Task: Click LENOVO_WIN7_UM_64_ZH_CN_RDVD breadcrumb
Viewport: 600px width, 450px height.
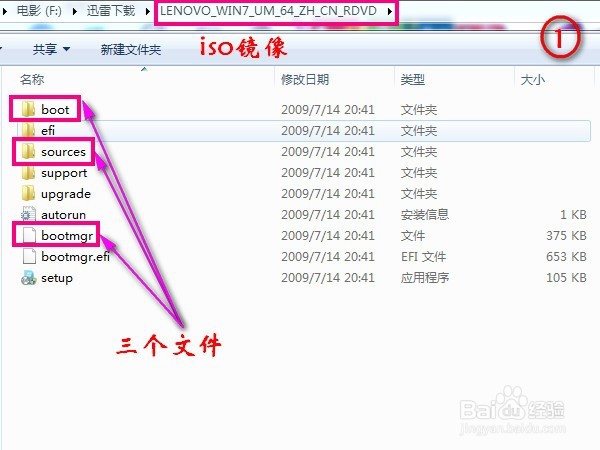Action: coord(269,11)
